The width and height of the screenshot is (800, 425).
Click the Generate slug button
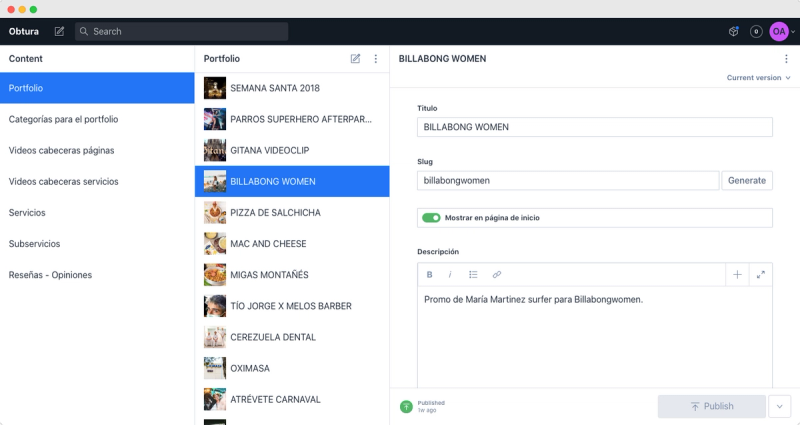click(x=747, y=181)
